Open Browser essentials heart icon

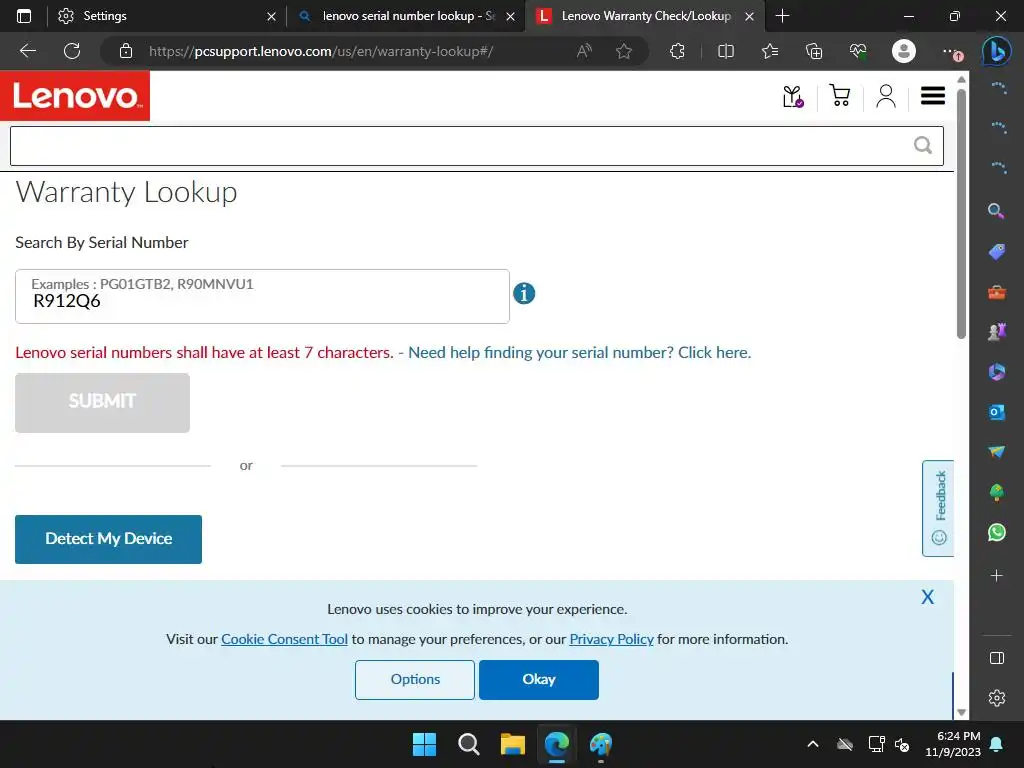coord(858,51)
